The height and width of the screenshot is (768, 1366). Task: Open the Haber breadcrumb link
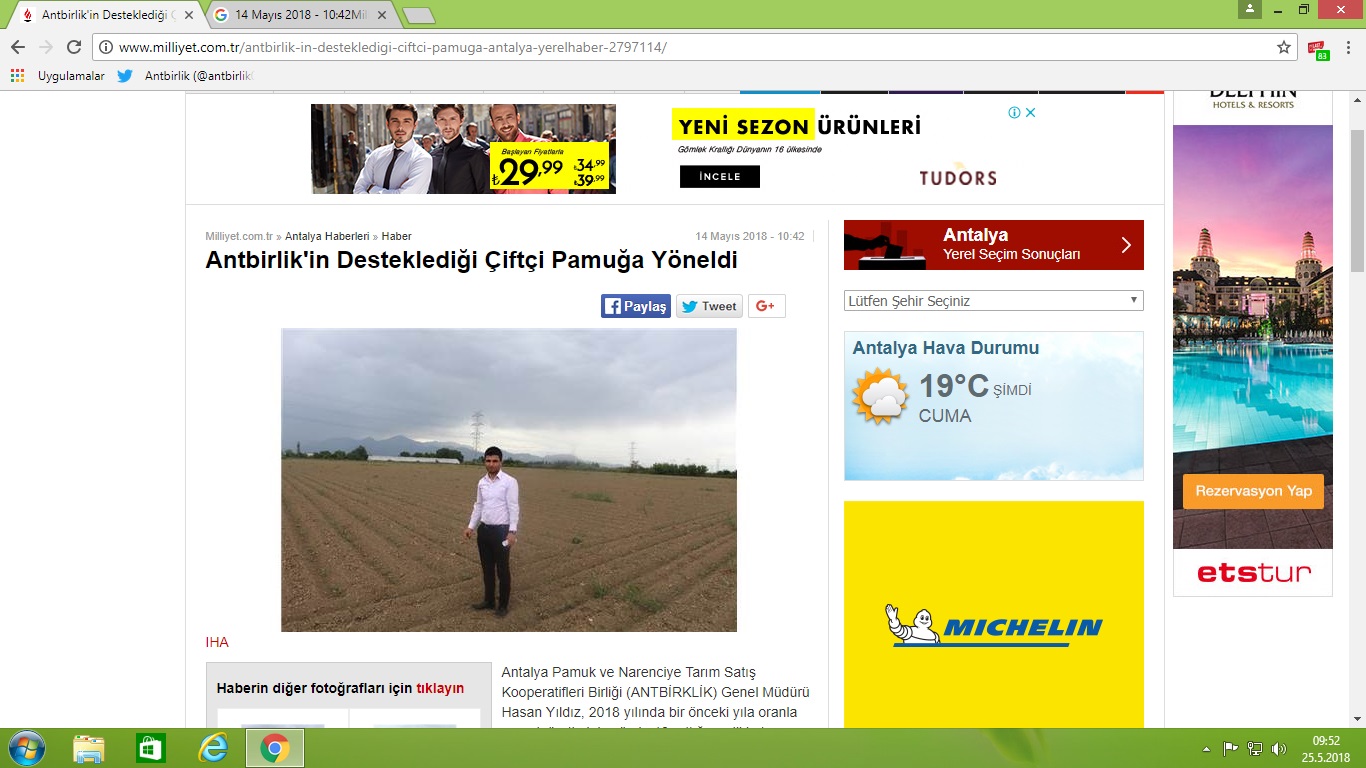click(397, 236)
